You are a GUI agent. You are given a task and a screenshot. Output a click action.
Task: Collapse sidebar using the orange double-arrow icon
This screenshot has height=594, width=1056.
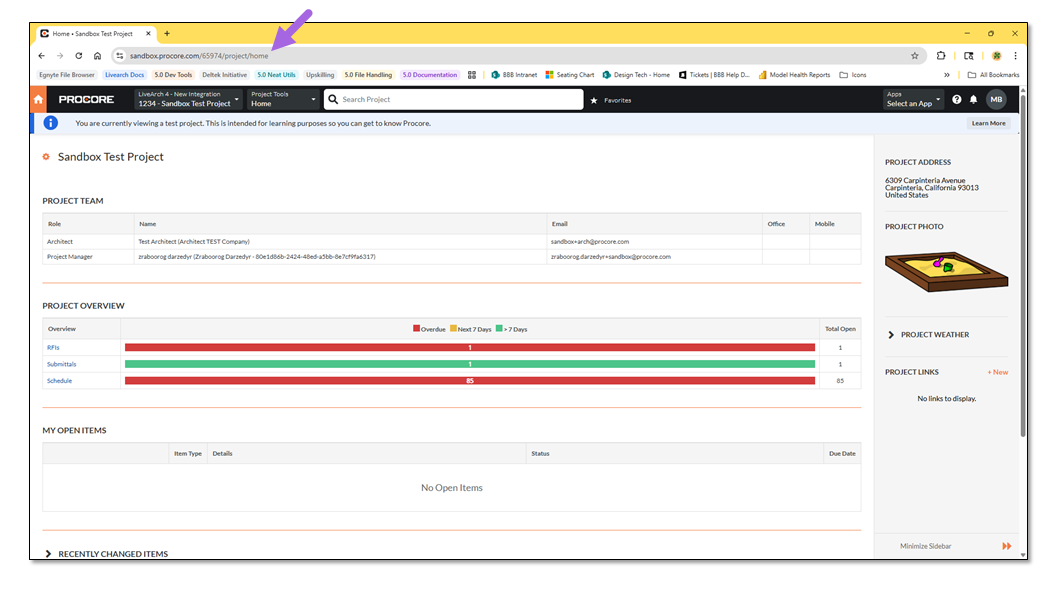[1006, 546]
